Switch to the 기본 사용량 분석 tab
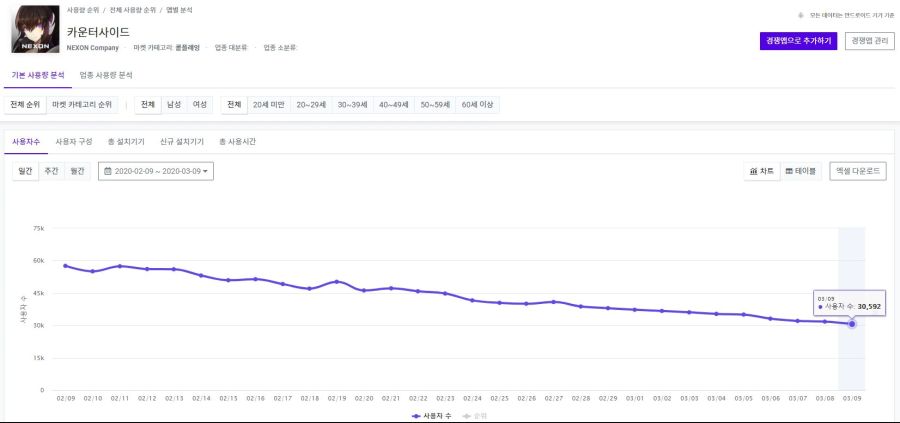The image size is (900, 423). (38, 75)
